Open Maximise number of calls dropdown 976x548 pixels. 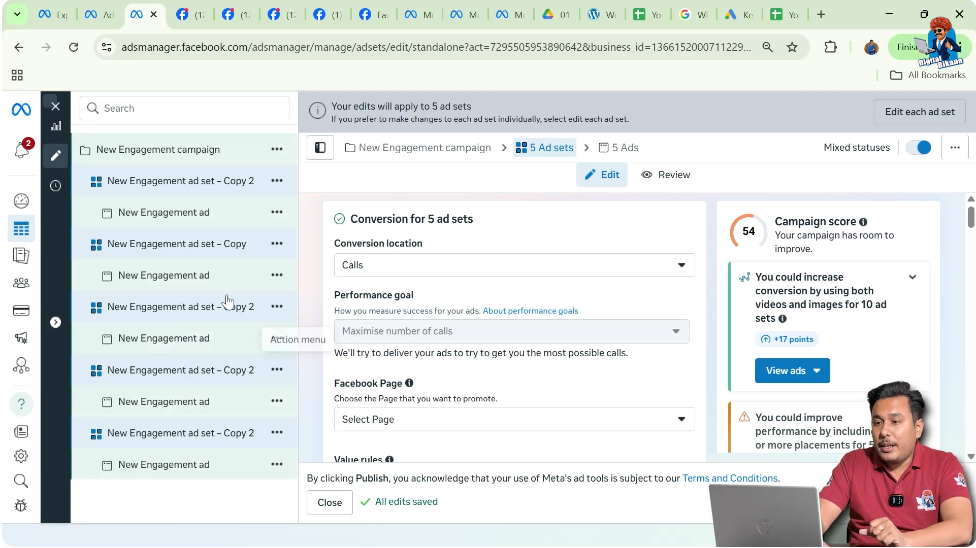512,331
